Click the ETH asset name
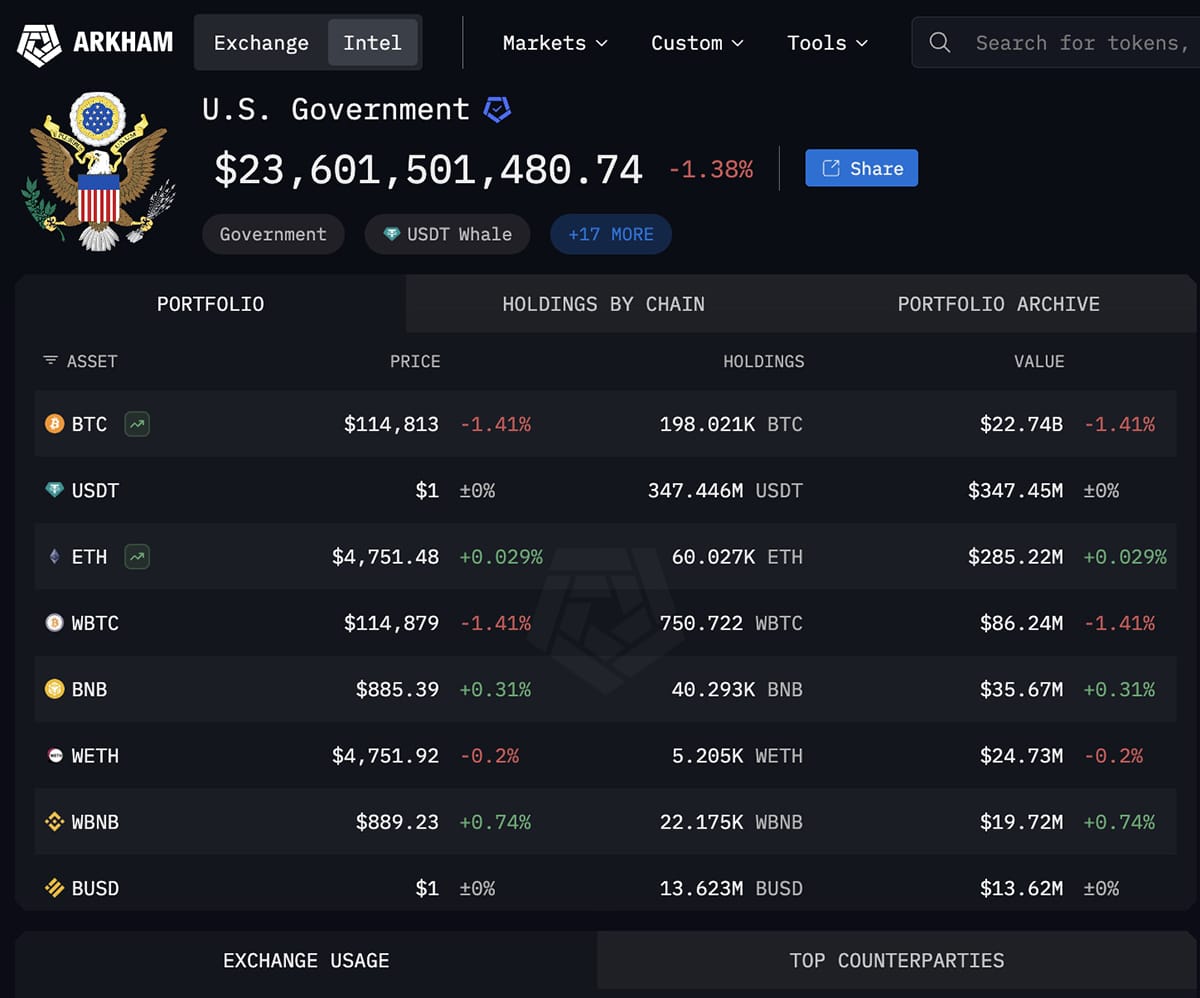 [89, 557]
